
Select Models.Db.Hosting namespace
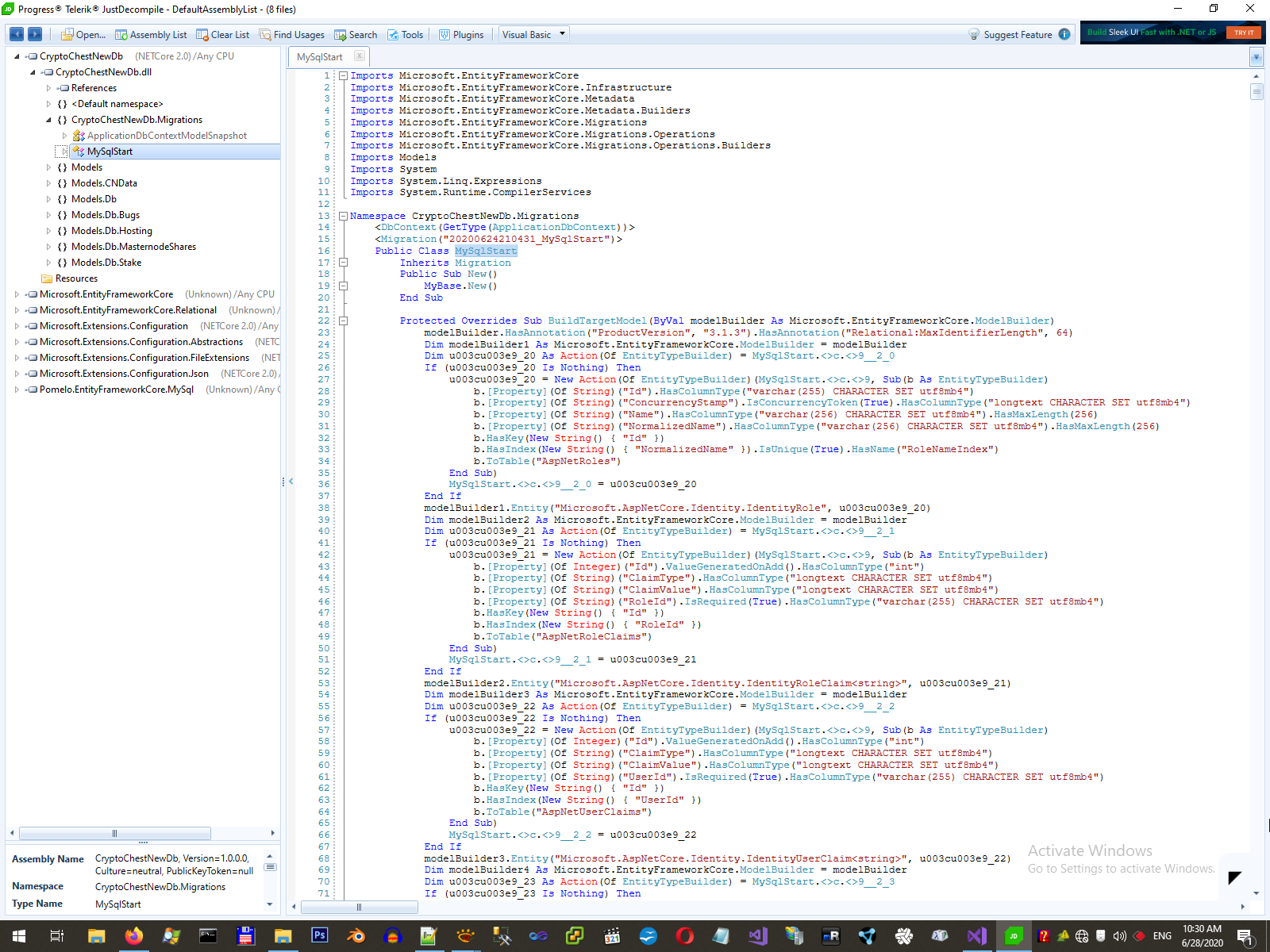tap(111, 231)
